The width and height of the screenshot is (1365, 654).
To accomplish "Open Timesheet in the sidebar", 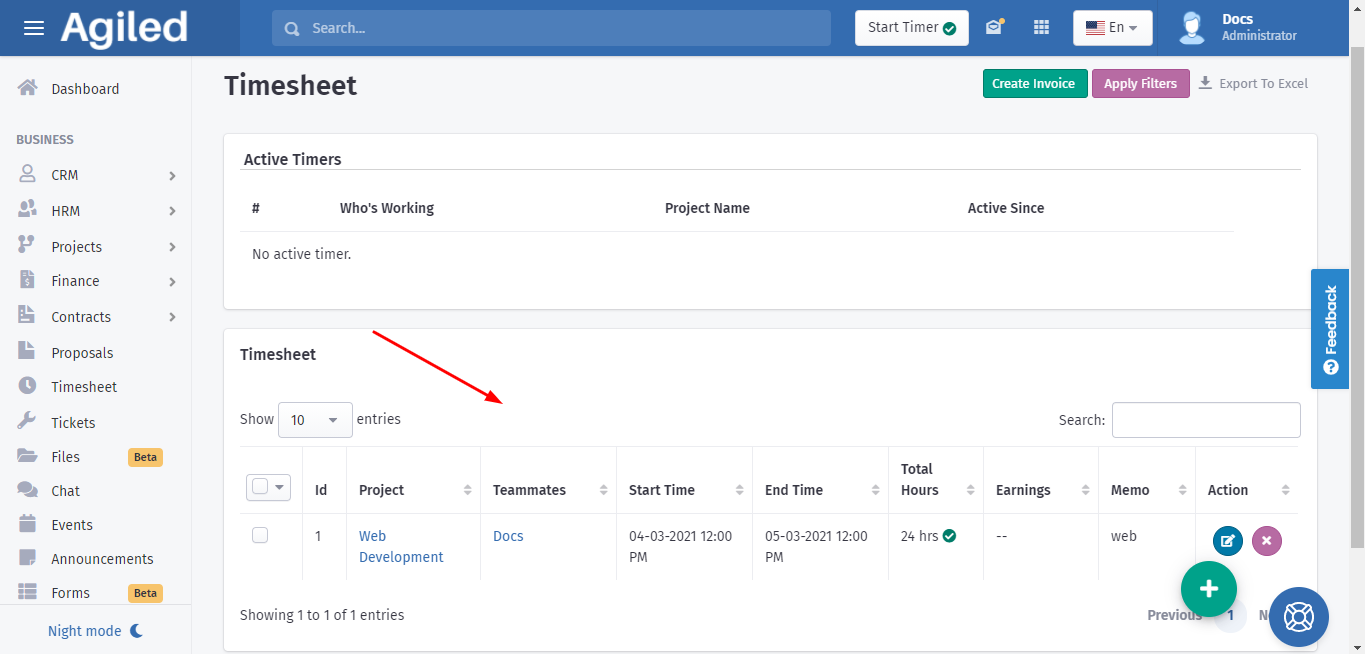I will pyautogui.click(x=84, y=387).
